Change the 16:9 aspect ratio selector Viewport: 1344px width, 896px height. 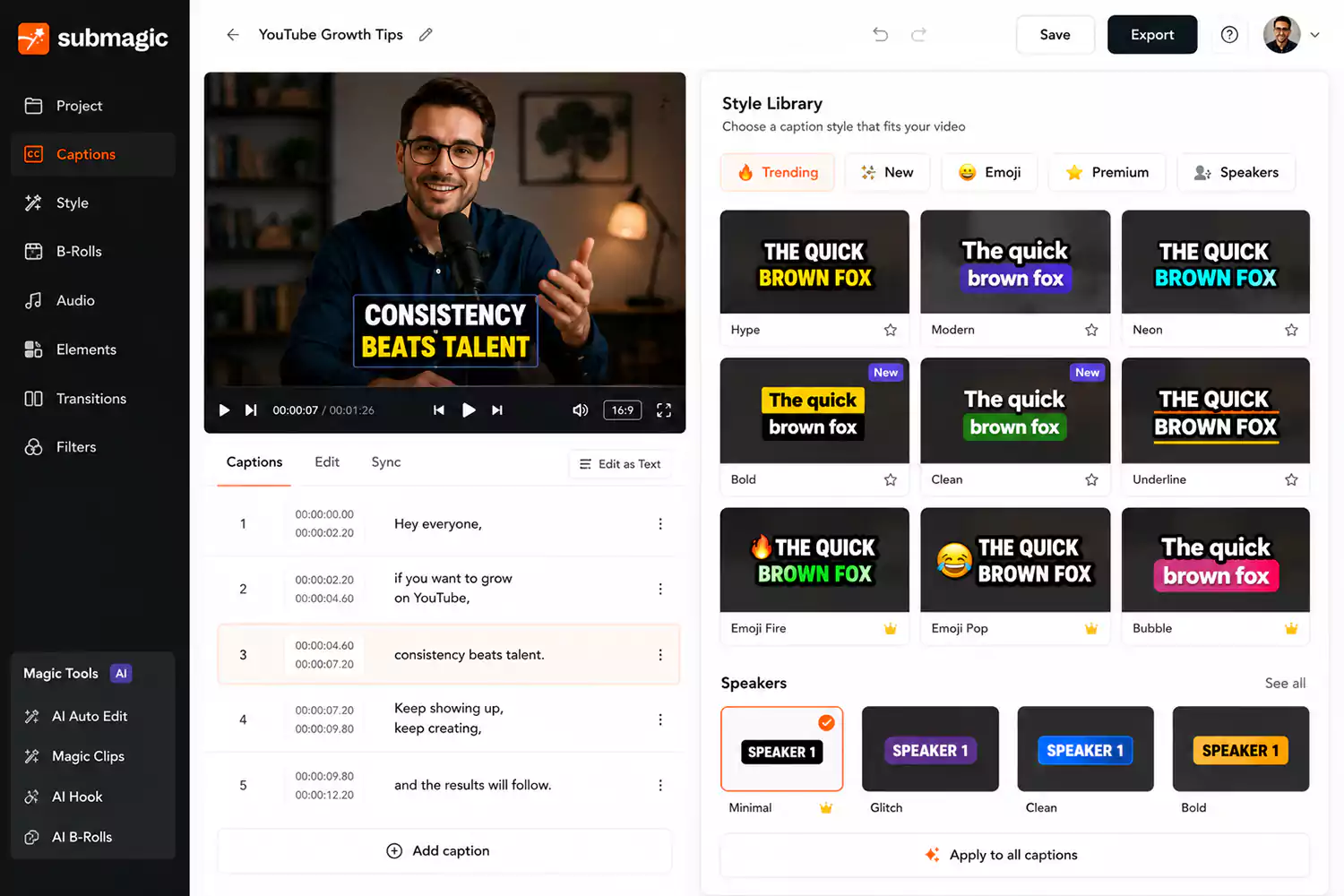(623, 410)
